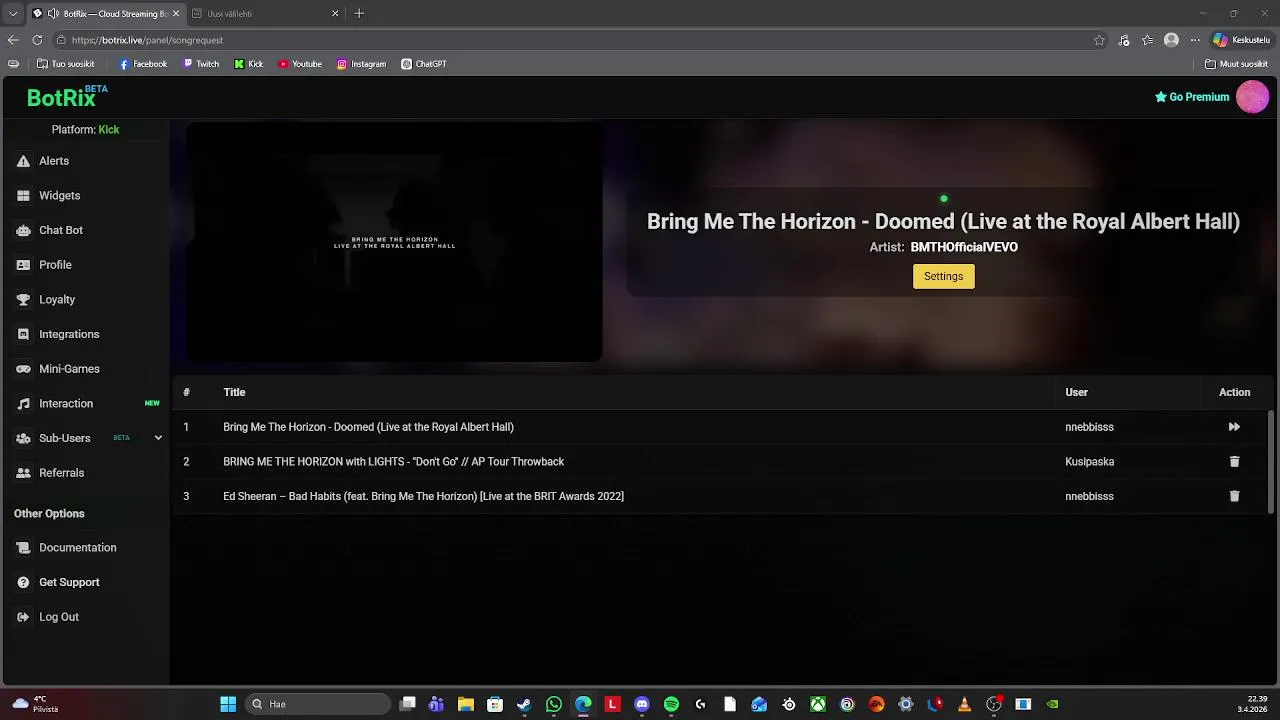Open a new browser tab
Screen dimensions: 1280x720
359,14
